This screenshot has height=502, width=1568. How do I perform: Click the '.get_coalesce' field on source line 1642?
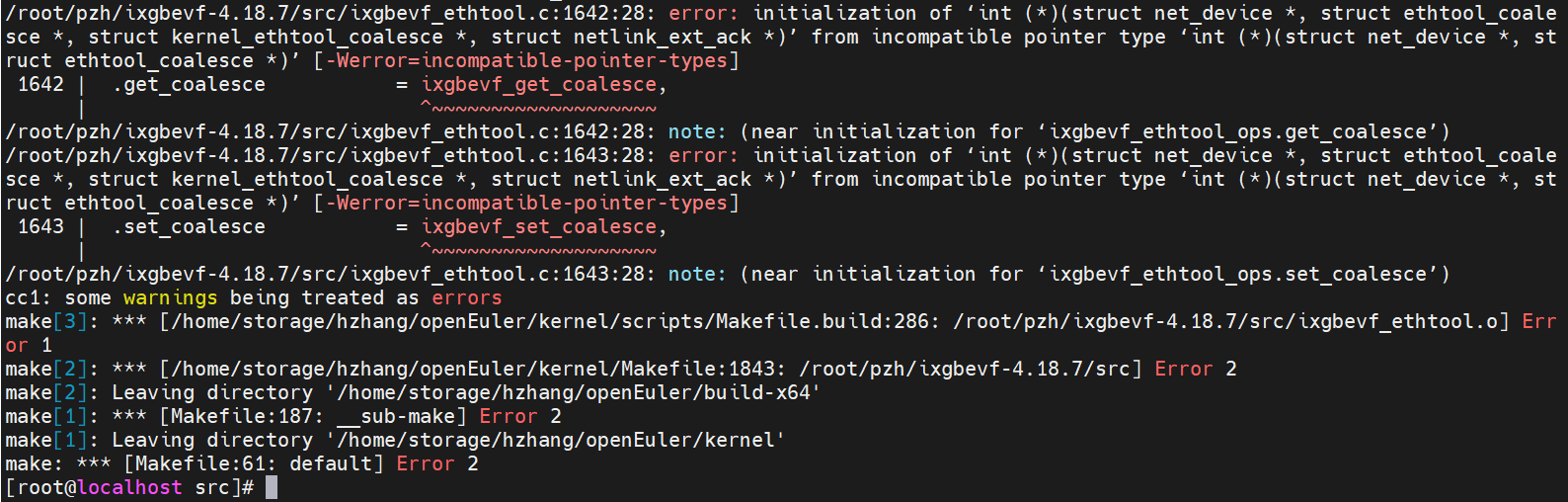tap(189, 84)
